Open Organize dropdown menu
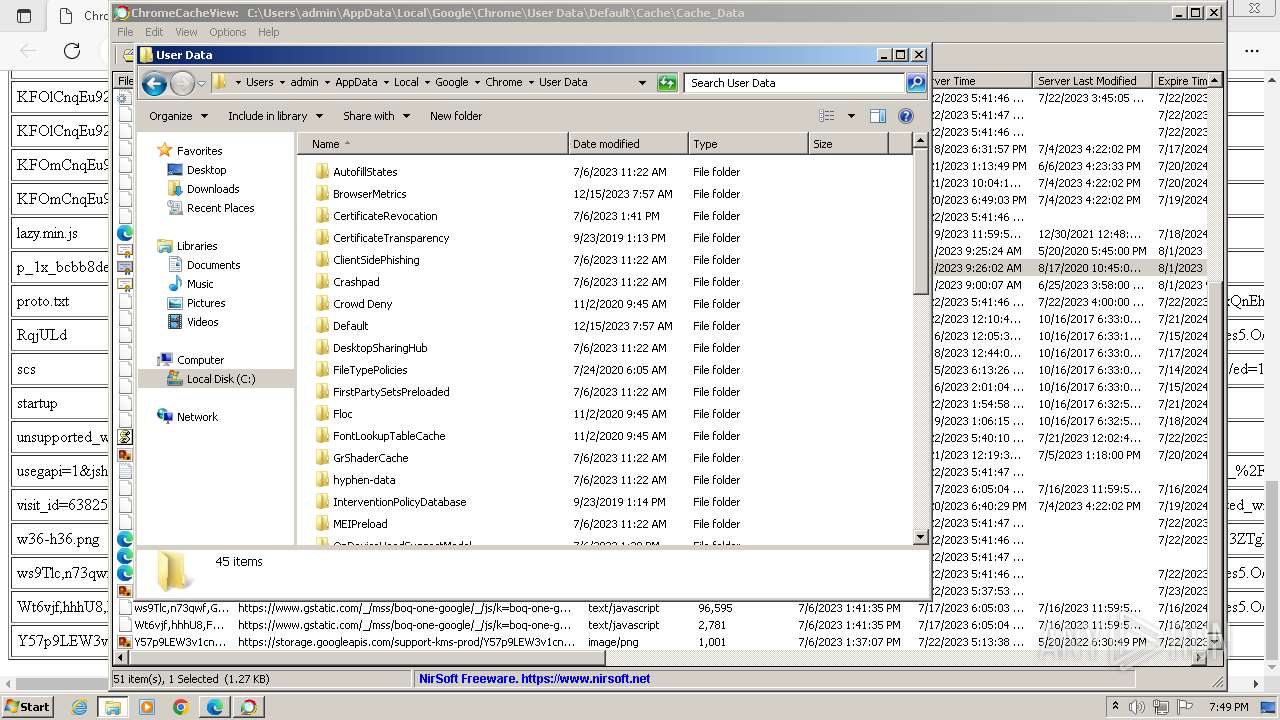1280x720 pixels. pos(178,116)
